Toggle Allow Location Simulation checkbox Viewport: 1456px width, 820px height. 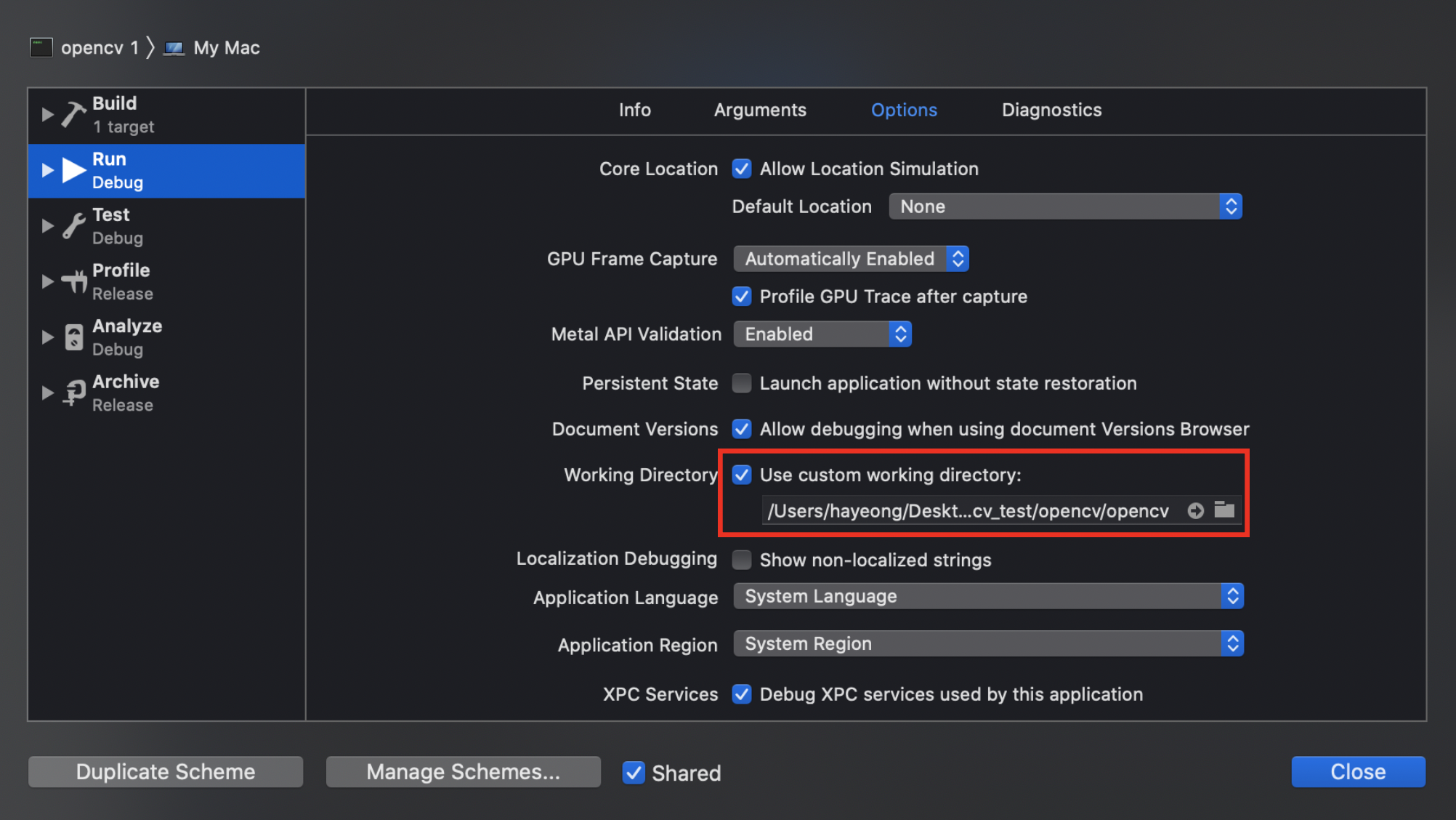tap(741, 169)
